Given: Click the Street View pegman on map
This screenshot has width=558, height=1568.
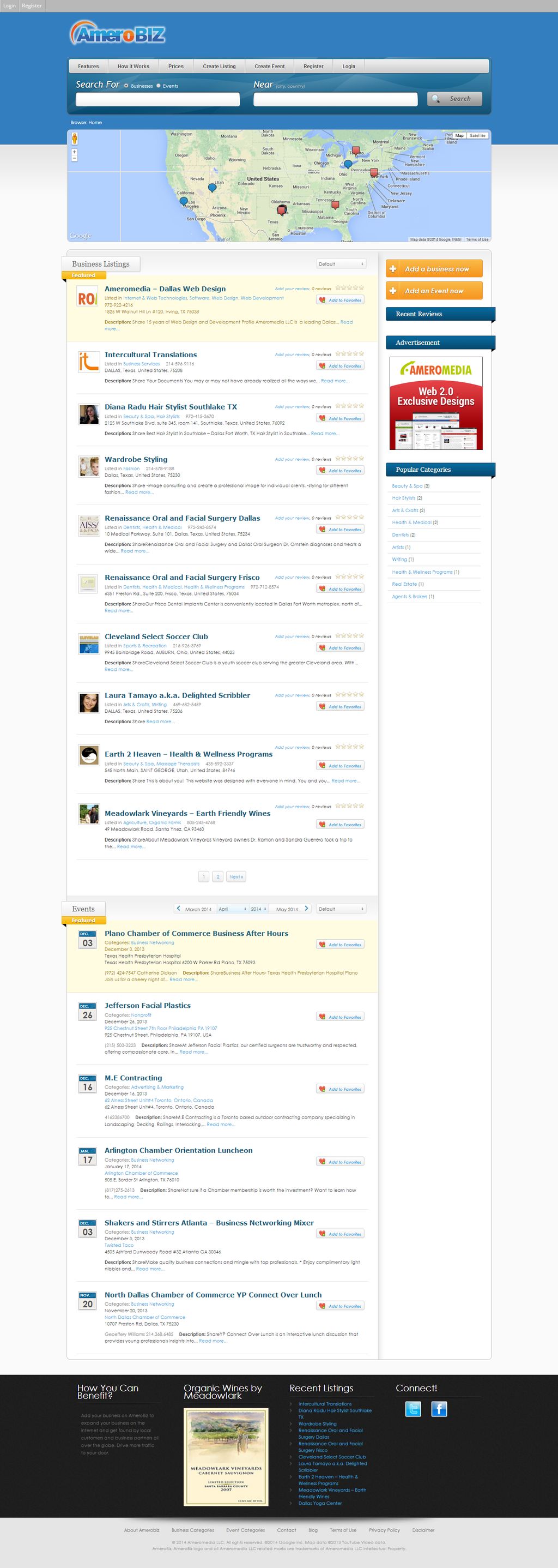Looking at the screenshot, I should (75, 139).
